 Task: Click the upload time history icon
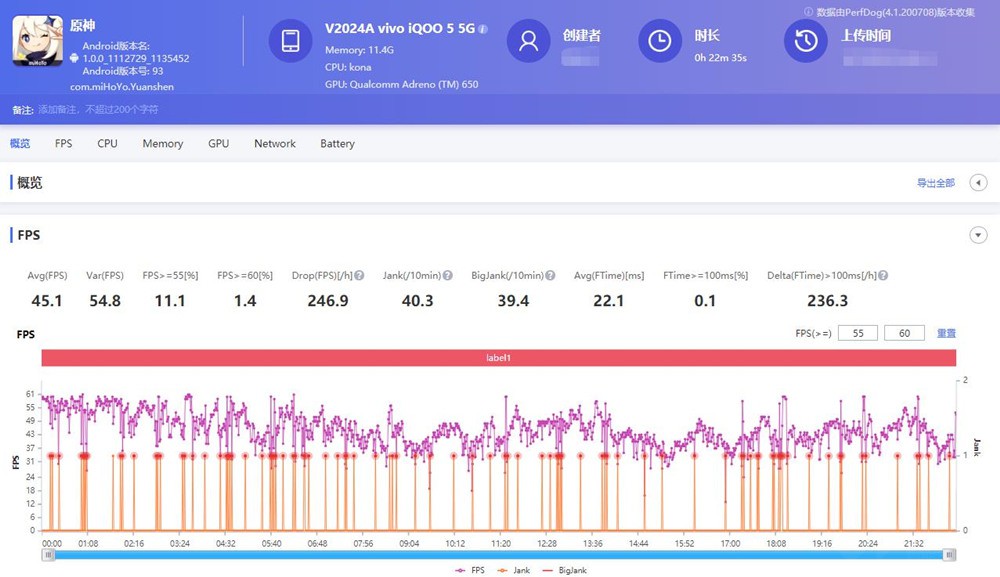coord(805,41)
